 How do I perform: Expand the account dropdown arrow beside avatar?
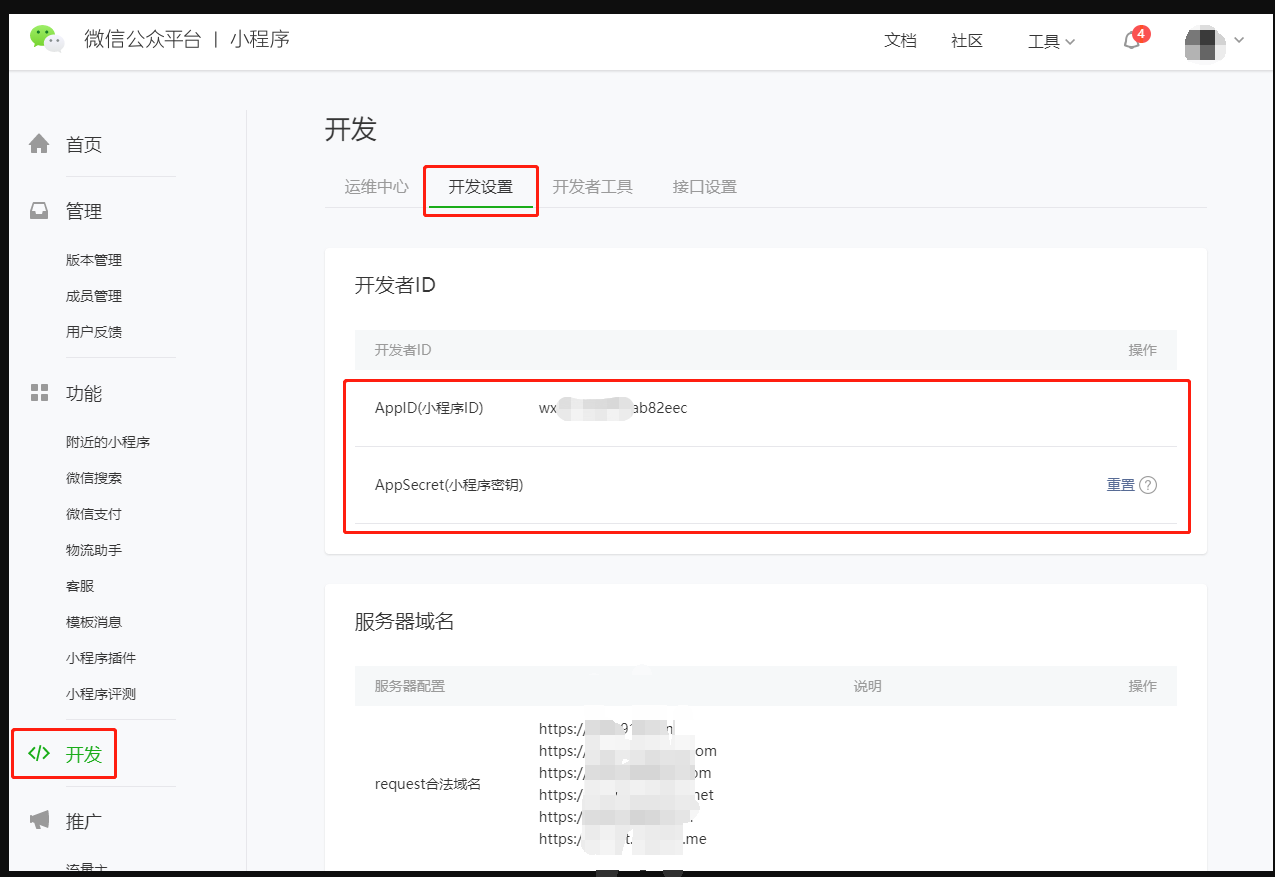pyautogui.click(x=1240, y=41)
